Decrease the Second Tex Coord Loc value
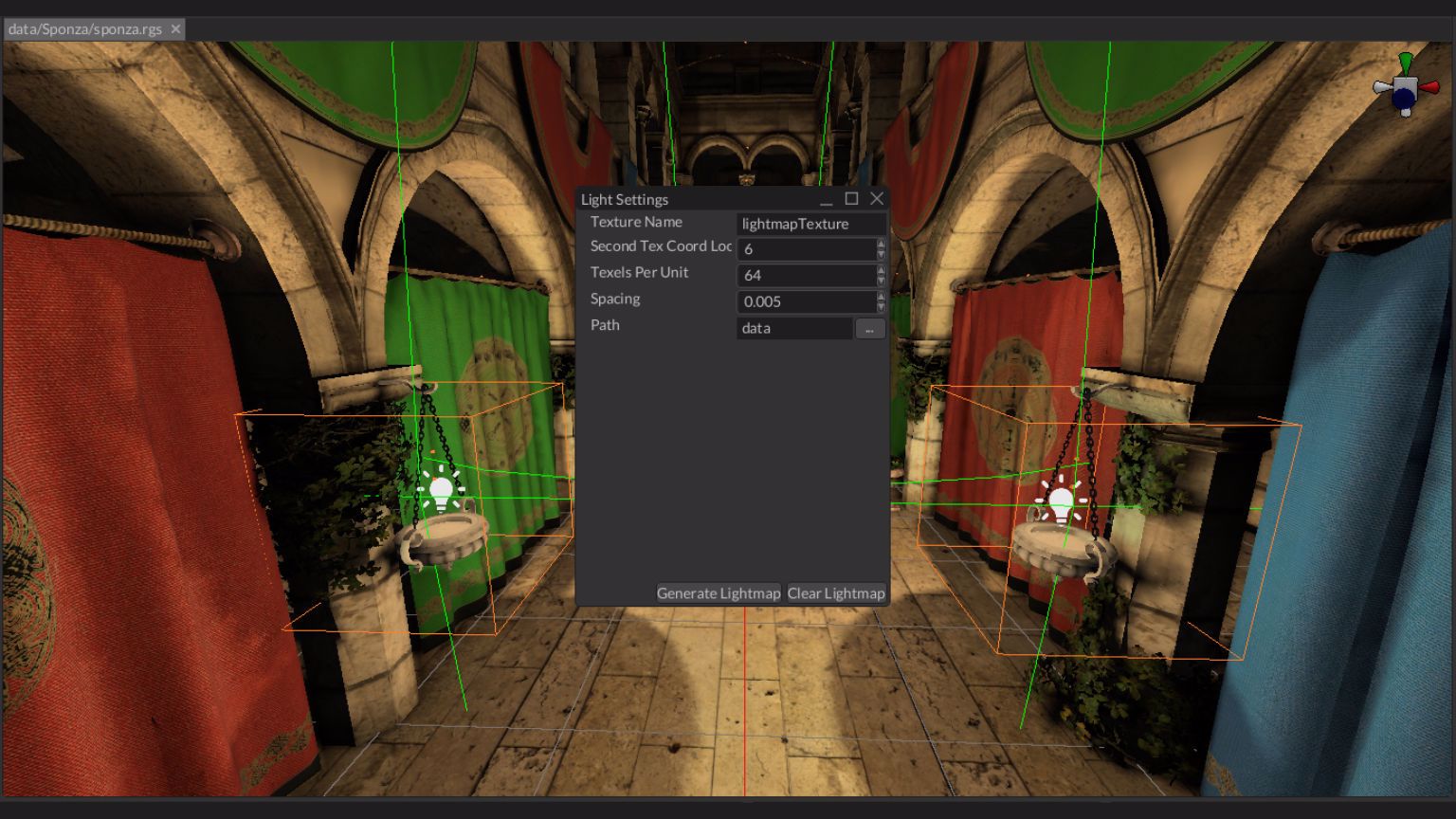Screen dimensions: 1456x819 click(x=881, y=254)
